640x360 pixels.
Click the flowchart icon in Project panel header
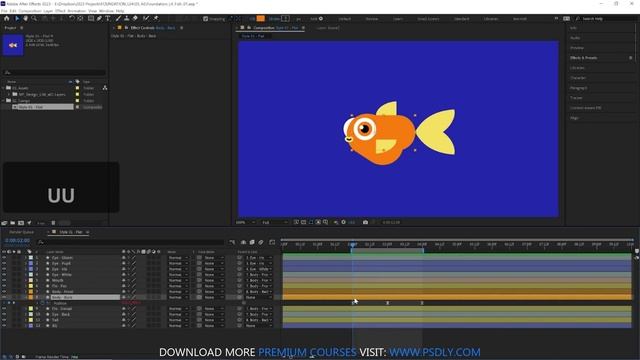[105, 88]
